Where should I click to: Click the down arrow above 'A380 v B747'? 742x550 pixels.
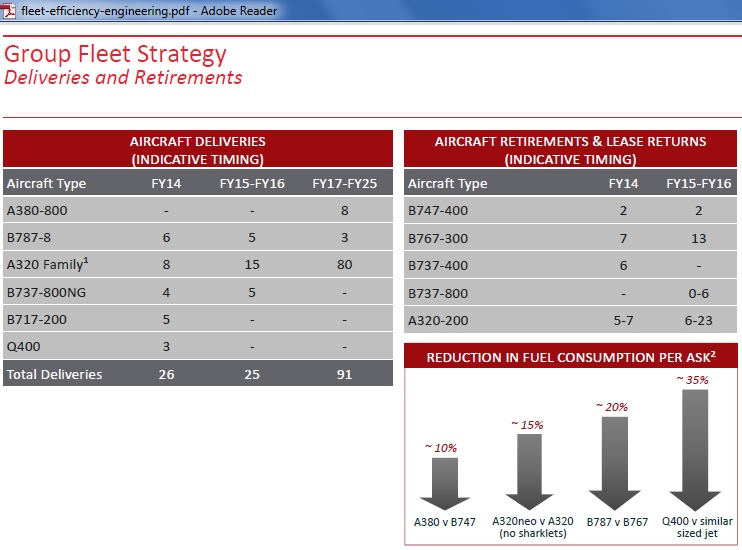445,484
